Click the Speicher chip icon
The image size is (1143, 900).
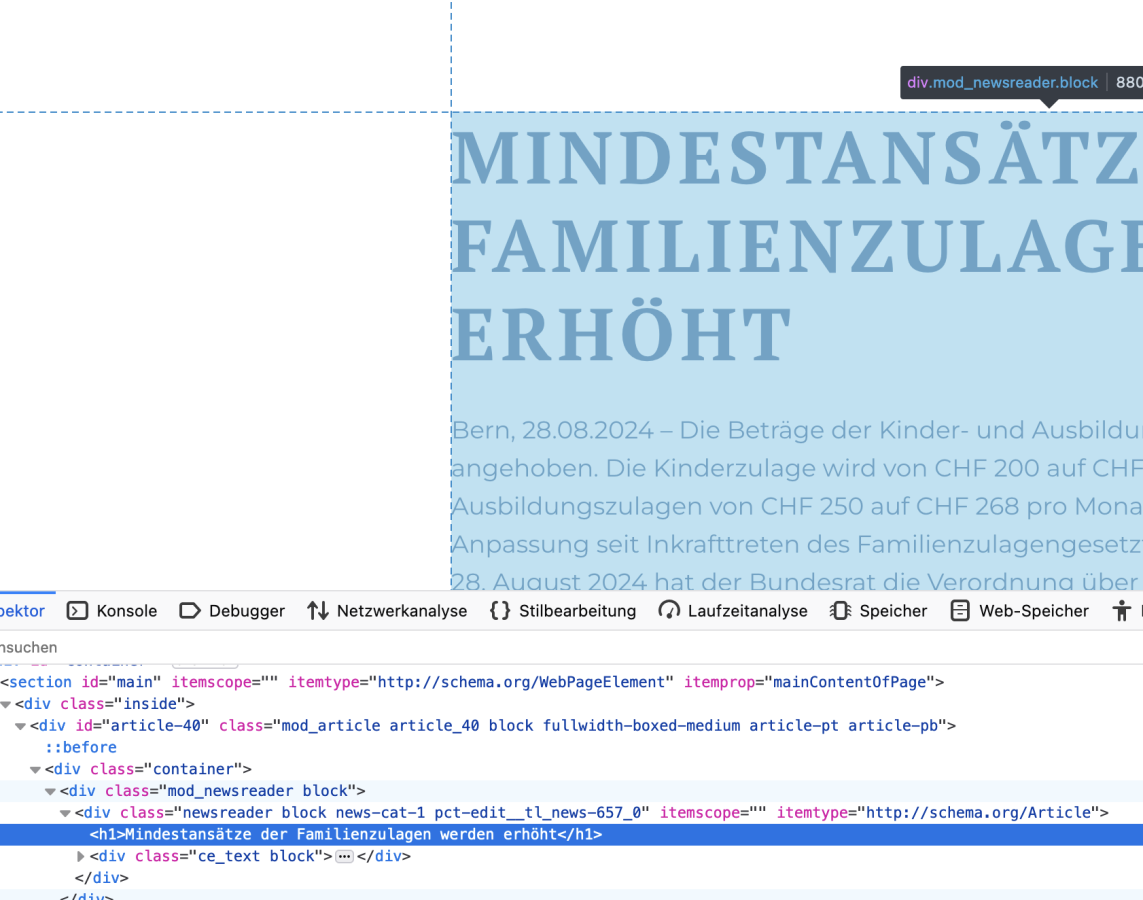[841, 611]
